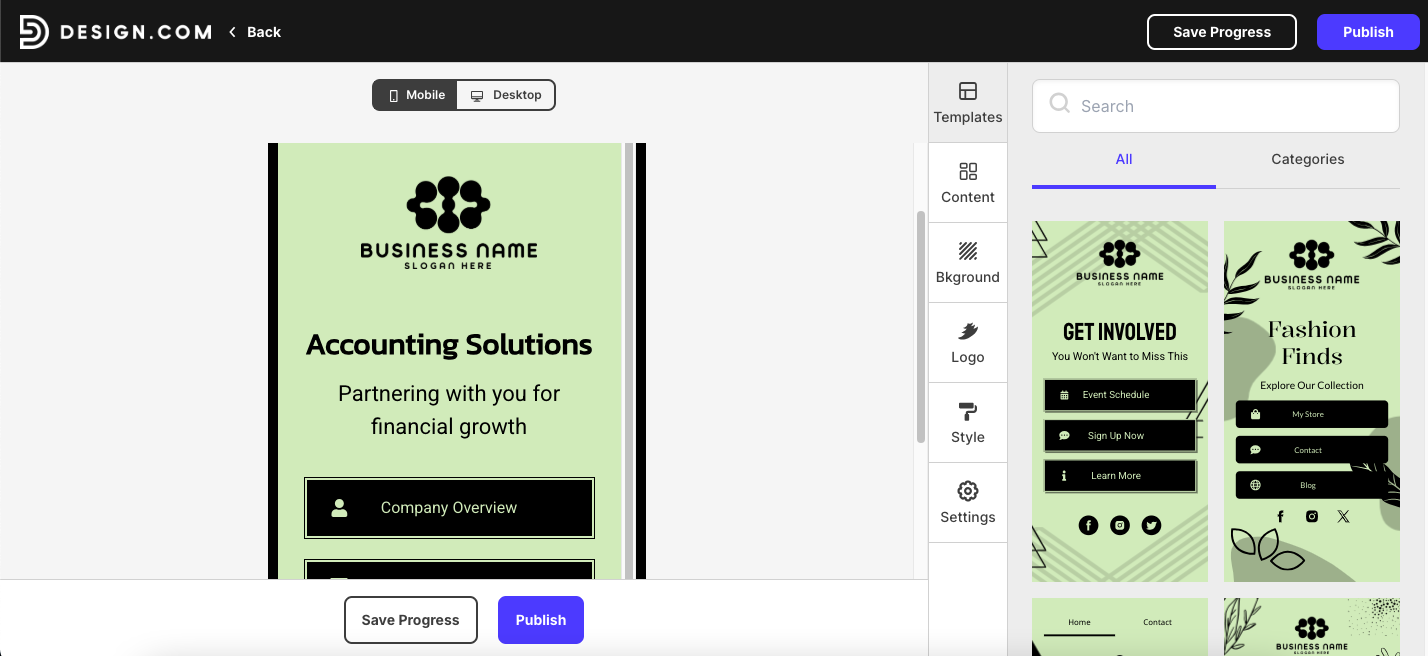
Task: Open the Templates sidebar panel
Action: 967,103
